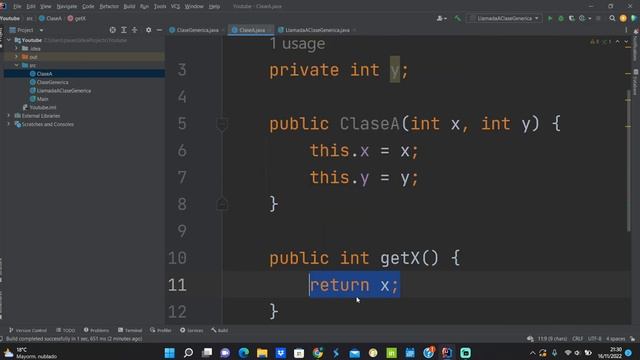Screen dimensions: 640x360
Task: Click the Build project hammer icon
Action: pyautogui.click(x=458, y=18)
